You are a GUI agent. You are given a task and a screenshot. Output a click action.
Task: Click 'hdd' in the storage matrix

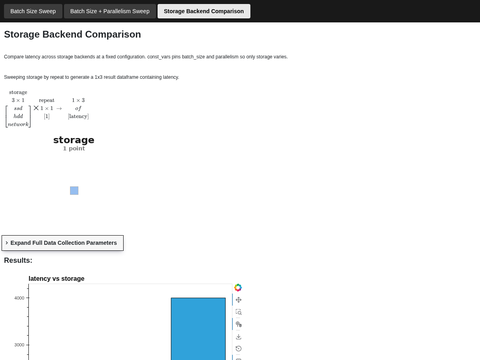[x=18, y=116]
